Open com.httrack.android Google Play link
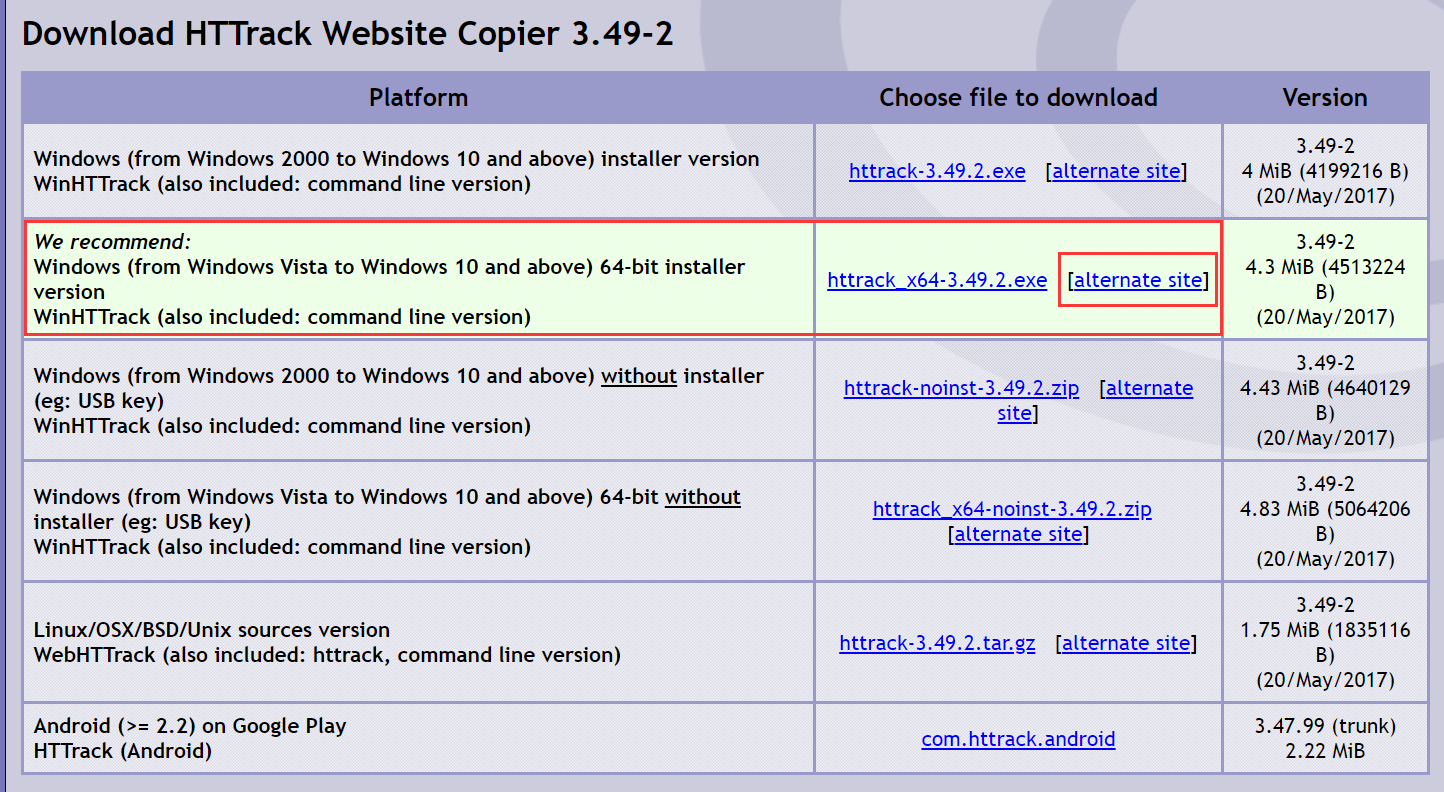1444x792 pixels. (x=1018, y=739)
